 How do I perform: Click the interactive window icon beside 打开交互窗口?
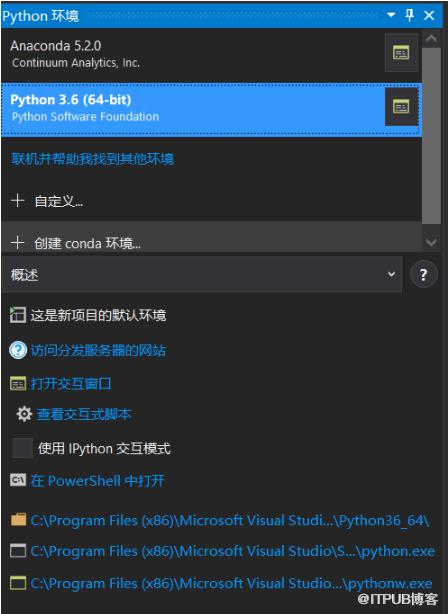point(18,384)
